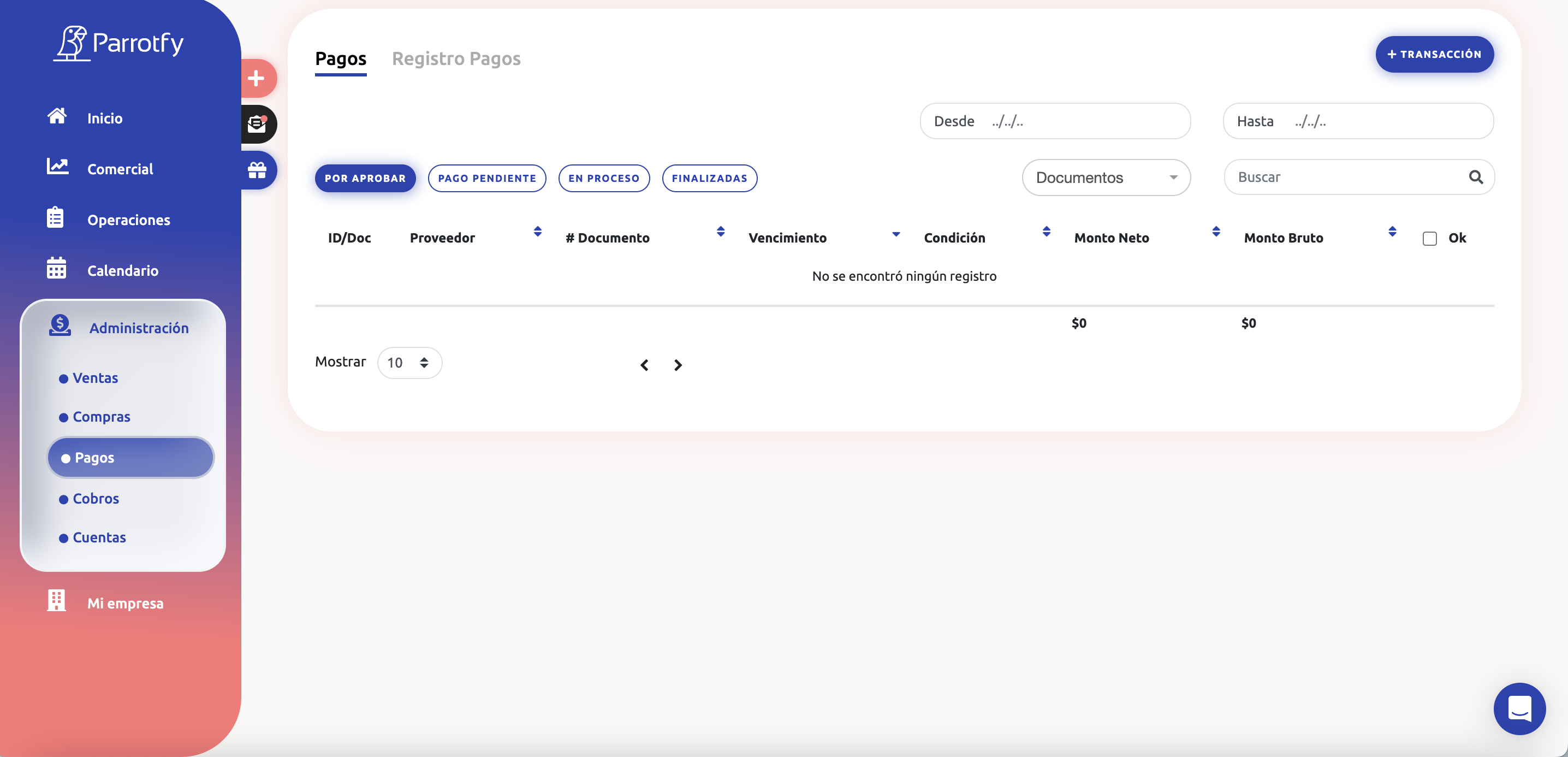Viewport: 1568px width, 757px height.
Task: Expand the Documentos dropdown
Action: tap(1106, 178)
